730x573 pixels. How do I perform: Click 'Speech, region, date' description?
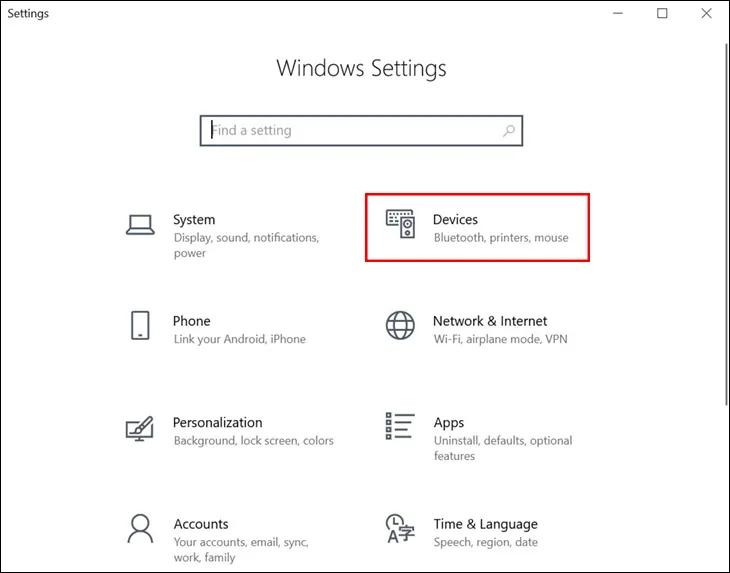click(x=486, y=542)
